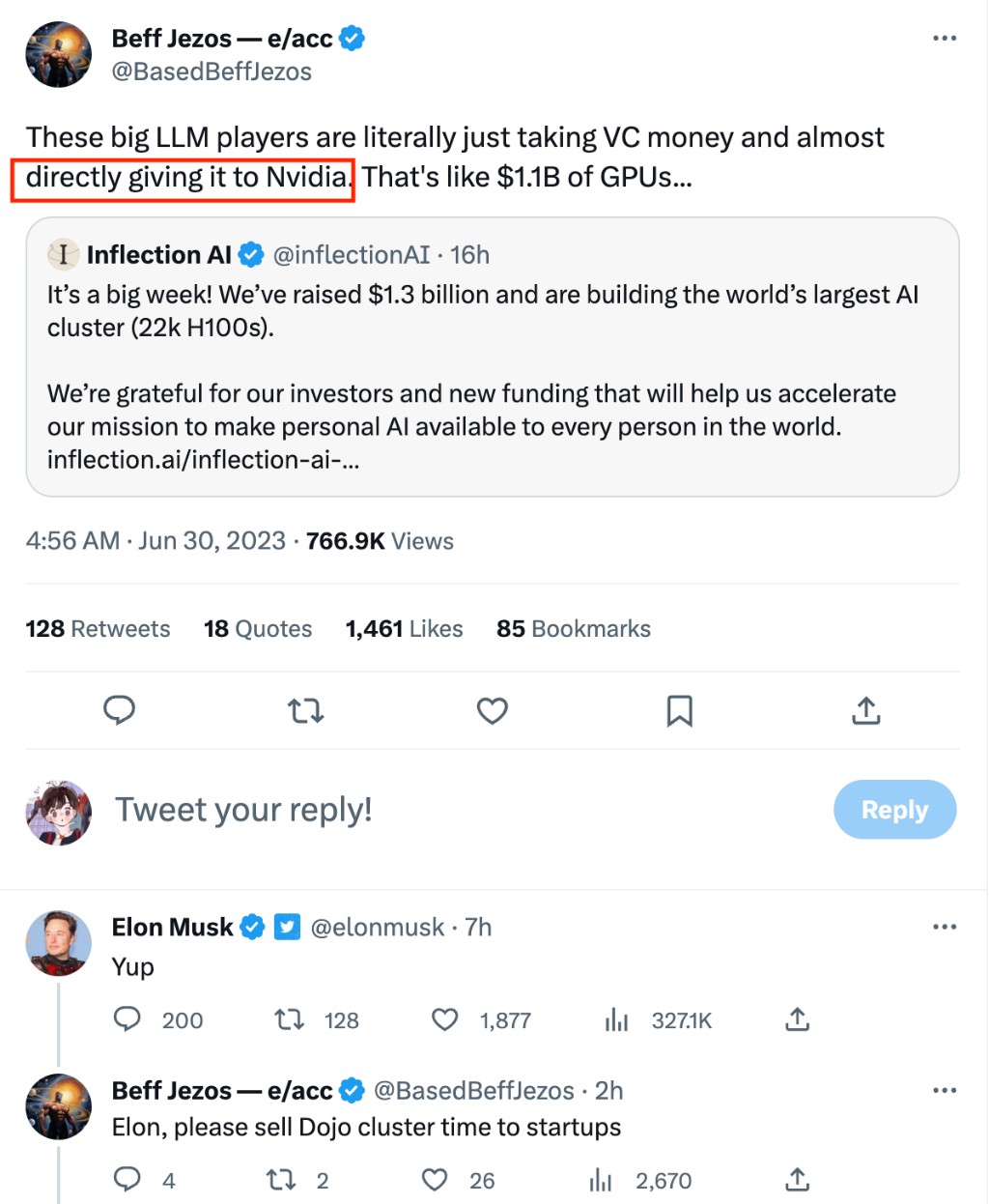989x1204 pixels.
Task: Bookmark the main tweet
Action: point(679,711)
